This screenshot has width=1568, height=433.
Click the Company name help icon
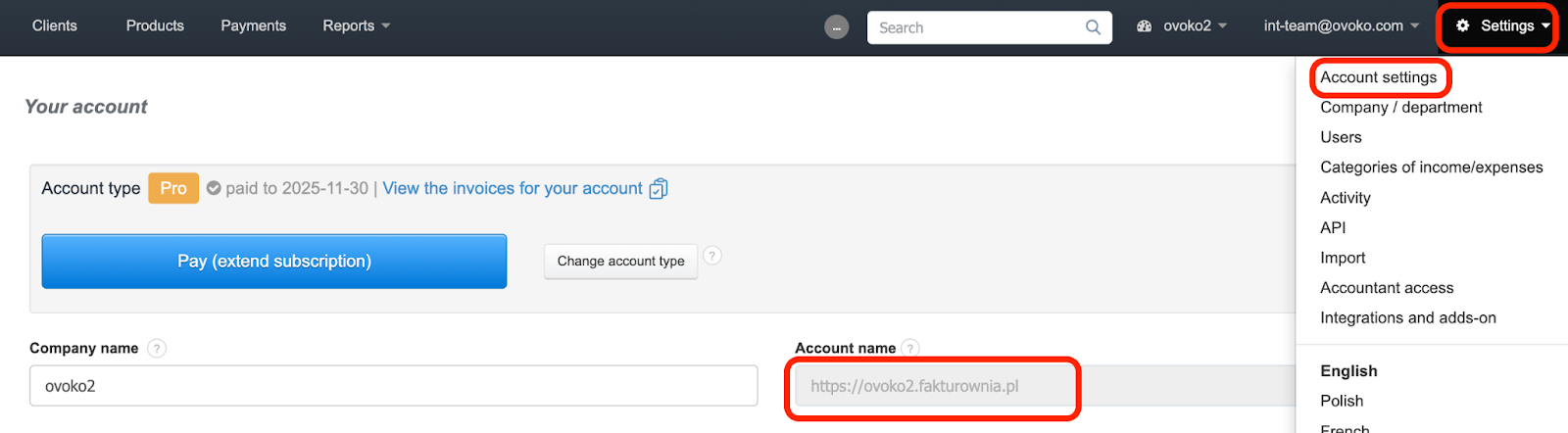157,349
